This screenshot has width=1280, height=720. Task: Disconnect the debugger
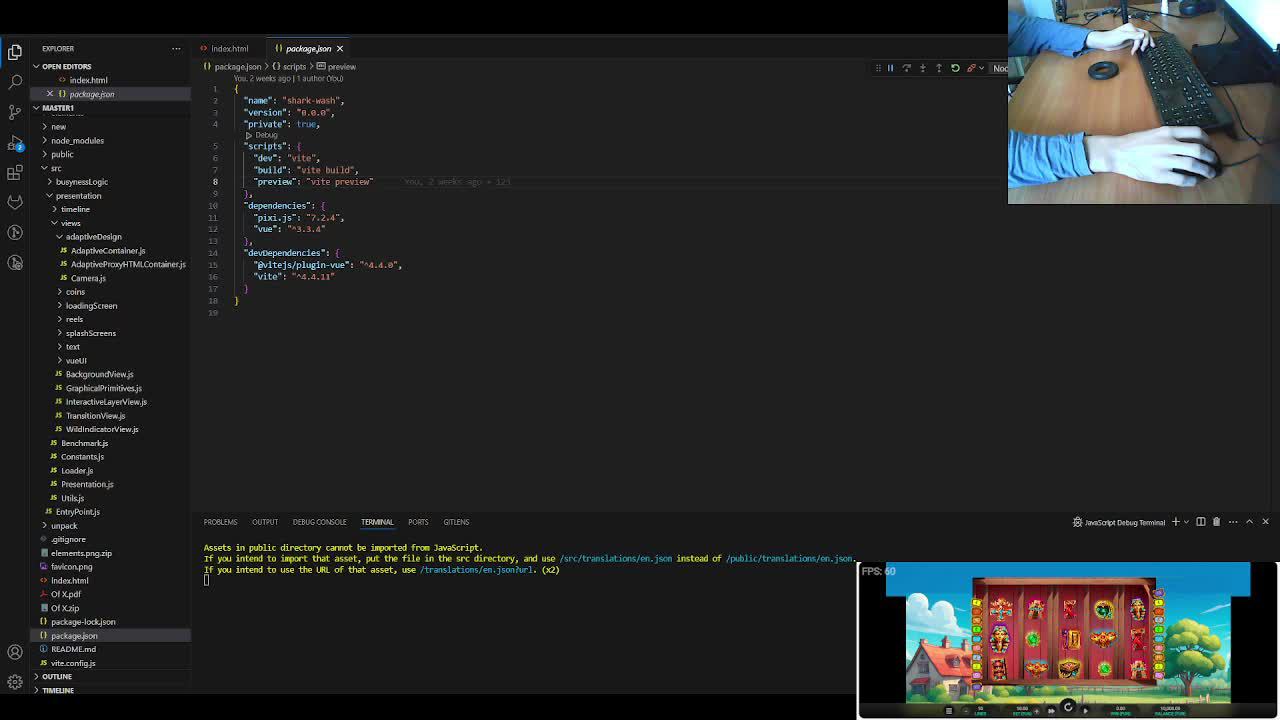(970, 68)
